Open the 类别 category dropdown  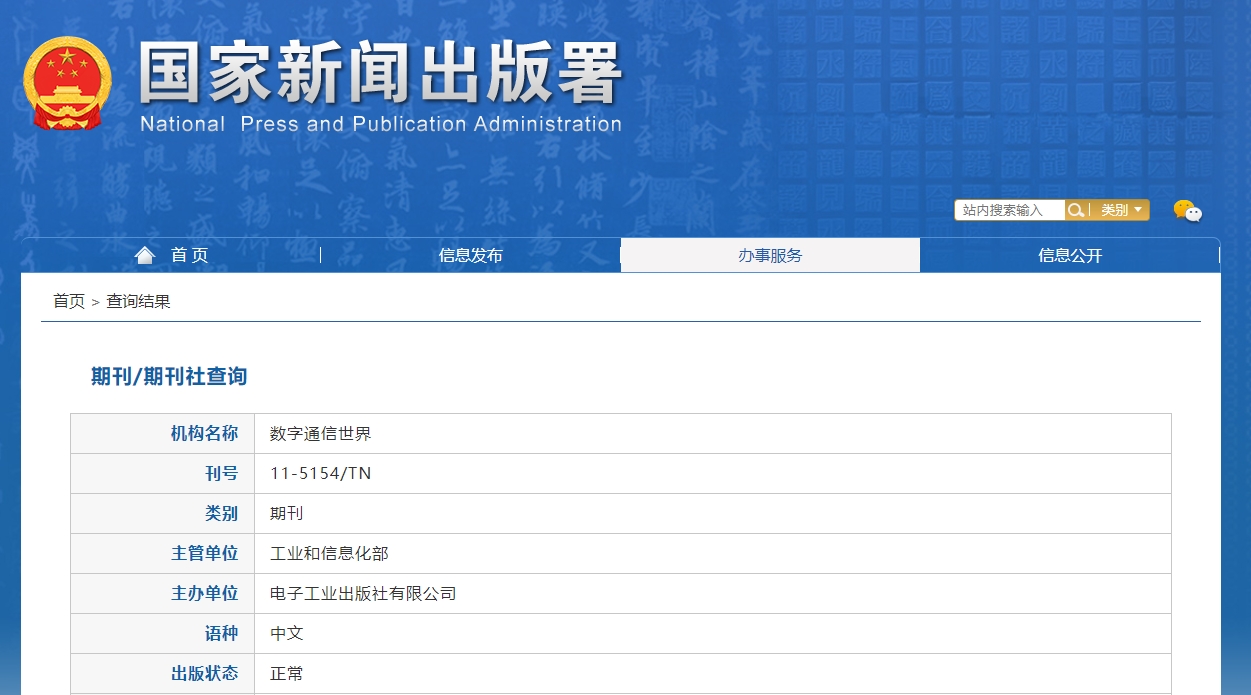(1120, 210)
